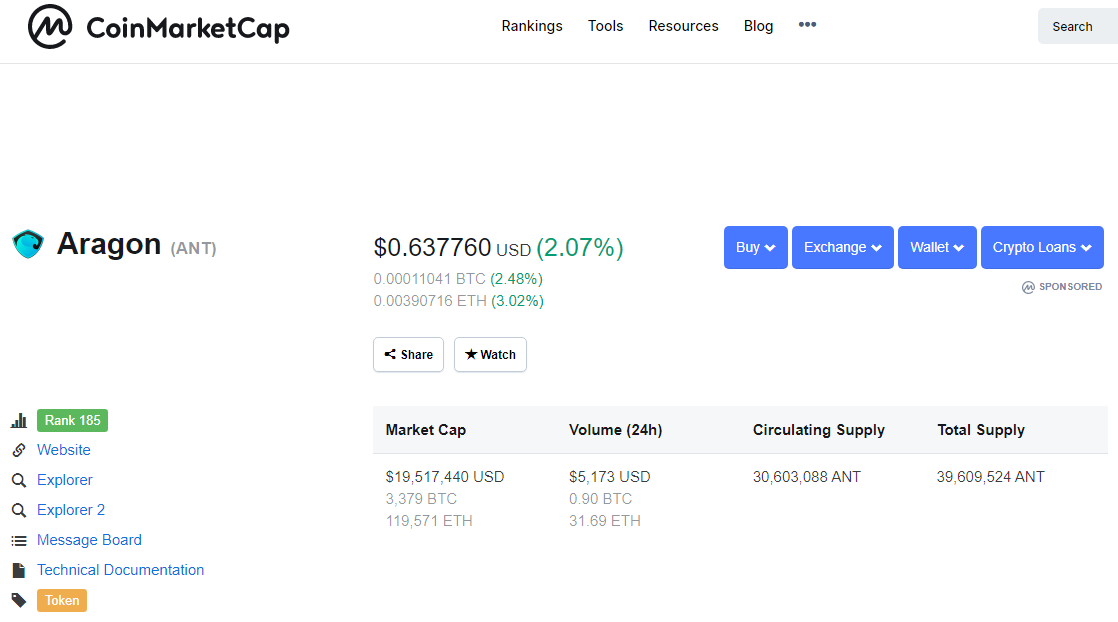Image resolution: width=1118 pixels, height=622 pixels.
Task: Click the orange Token tag badge
Action: pyautogui.click(x=62, y=601)
